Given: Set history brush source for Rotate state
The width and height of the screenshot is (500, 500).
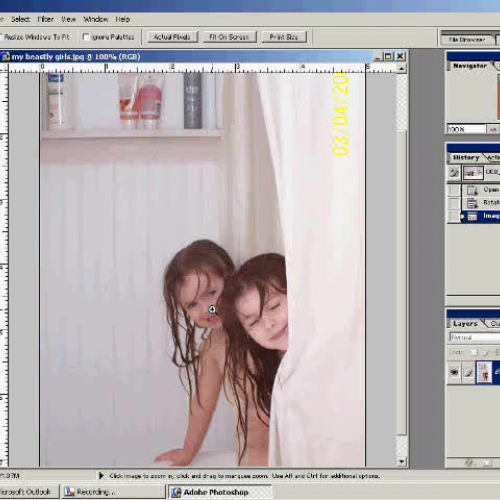Looking at the screenshot, I should click(454, 202).
